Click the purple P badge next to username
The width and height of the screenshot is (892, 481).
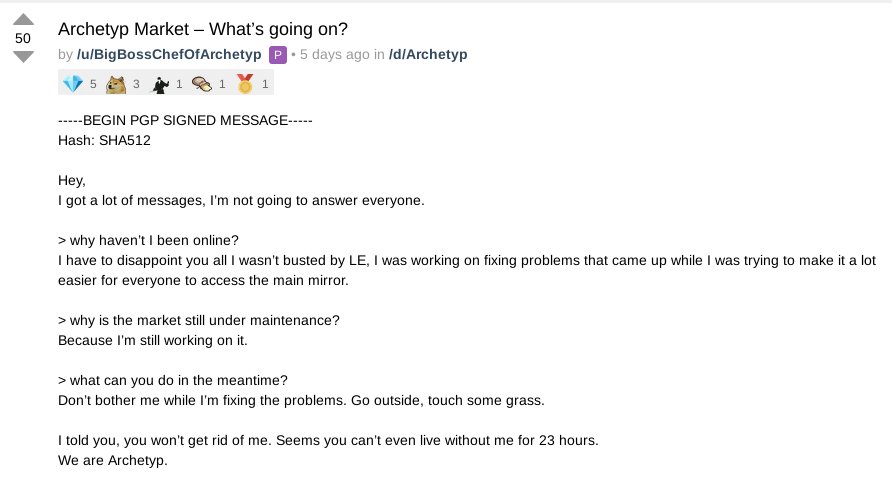(278, 55)
